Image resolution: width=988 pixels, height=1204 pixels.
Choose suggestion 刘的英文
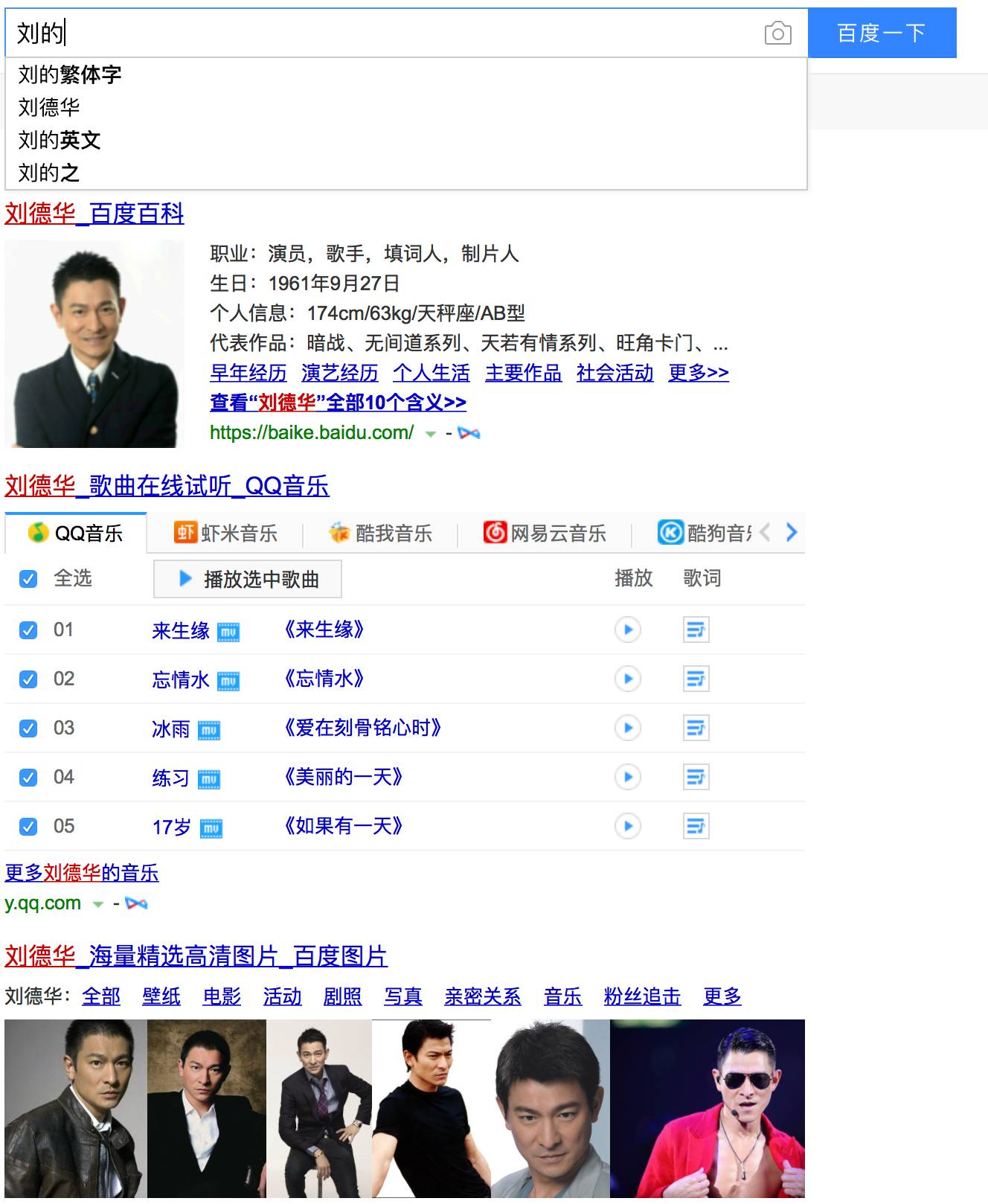405,140
